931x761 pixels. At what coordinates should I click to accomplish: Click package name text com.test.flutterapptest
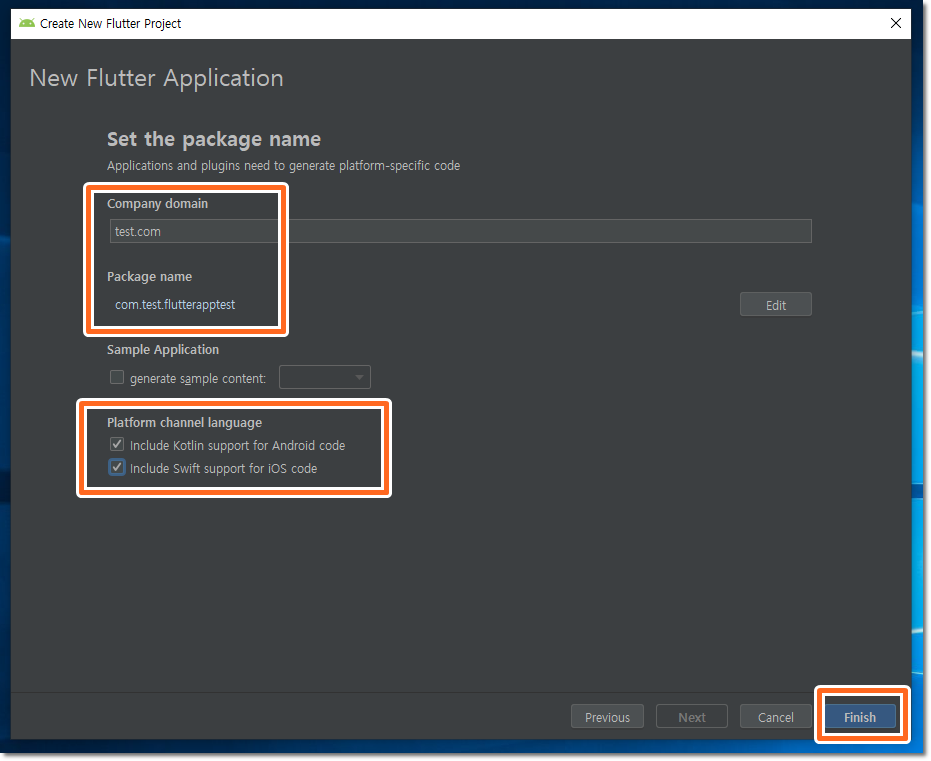[175, 305]
